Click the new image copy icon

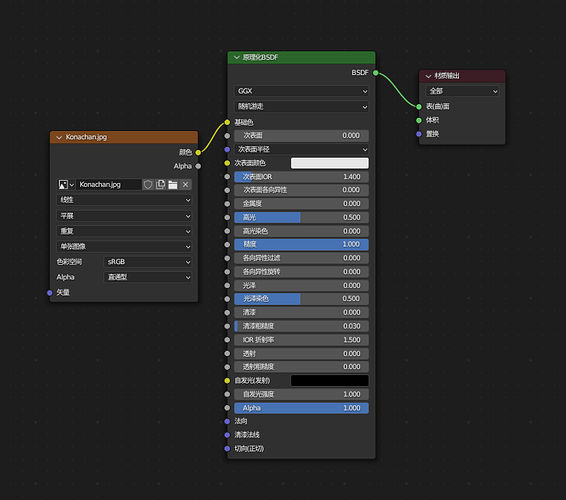pyautogui.click(x=160, y=184)
